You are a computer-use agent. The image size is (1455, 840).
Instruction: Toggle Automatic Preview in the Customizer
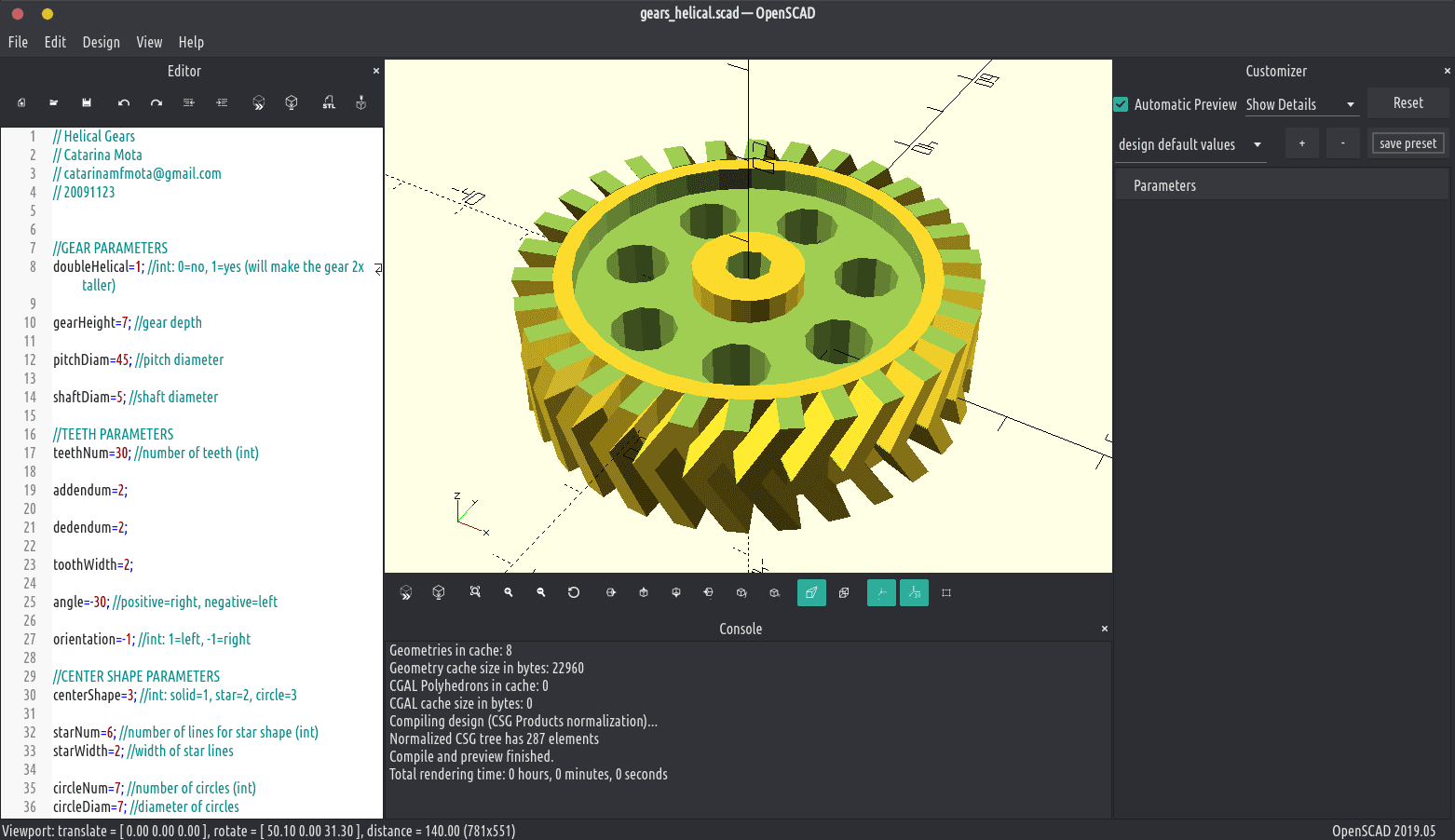1121,104
